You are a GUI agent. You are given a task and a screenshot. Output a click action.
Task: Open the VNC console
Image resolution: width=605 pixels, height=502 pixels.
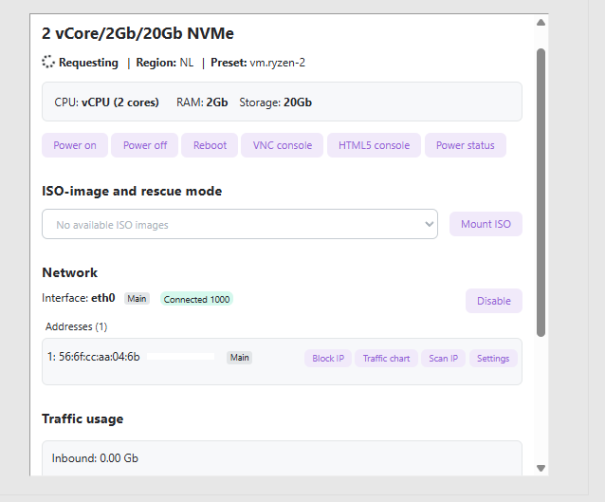281,146
